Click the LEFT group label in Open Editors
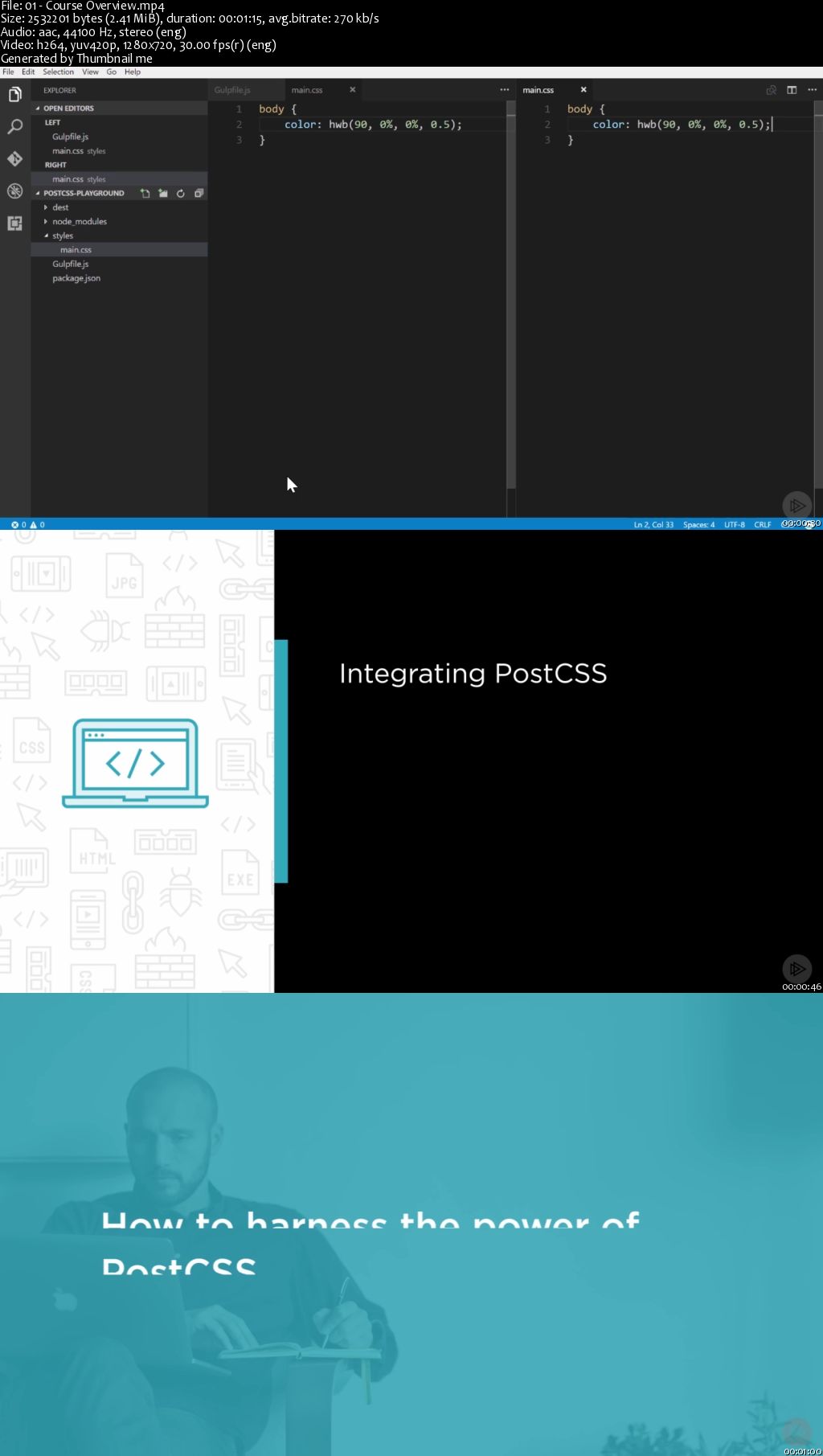The image size is (823, 1456). [52, 123]
